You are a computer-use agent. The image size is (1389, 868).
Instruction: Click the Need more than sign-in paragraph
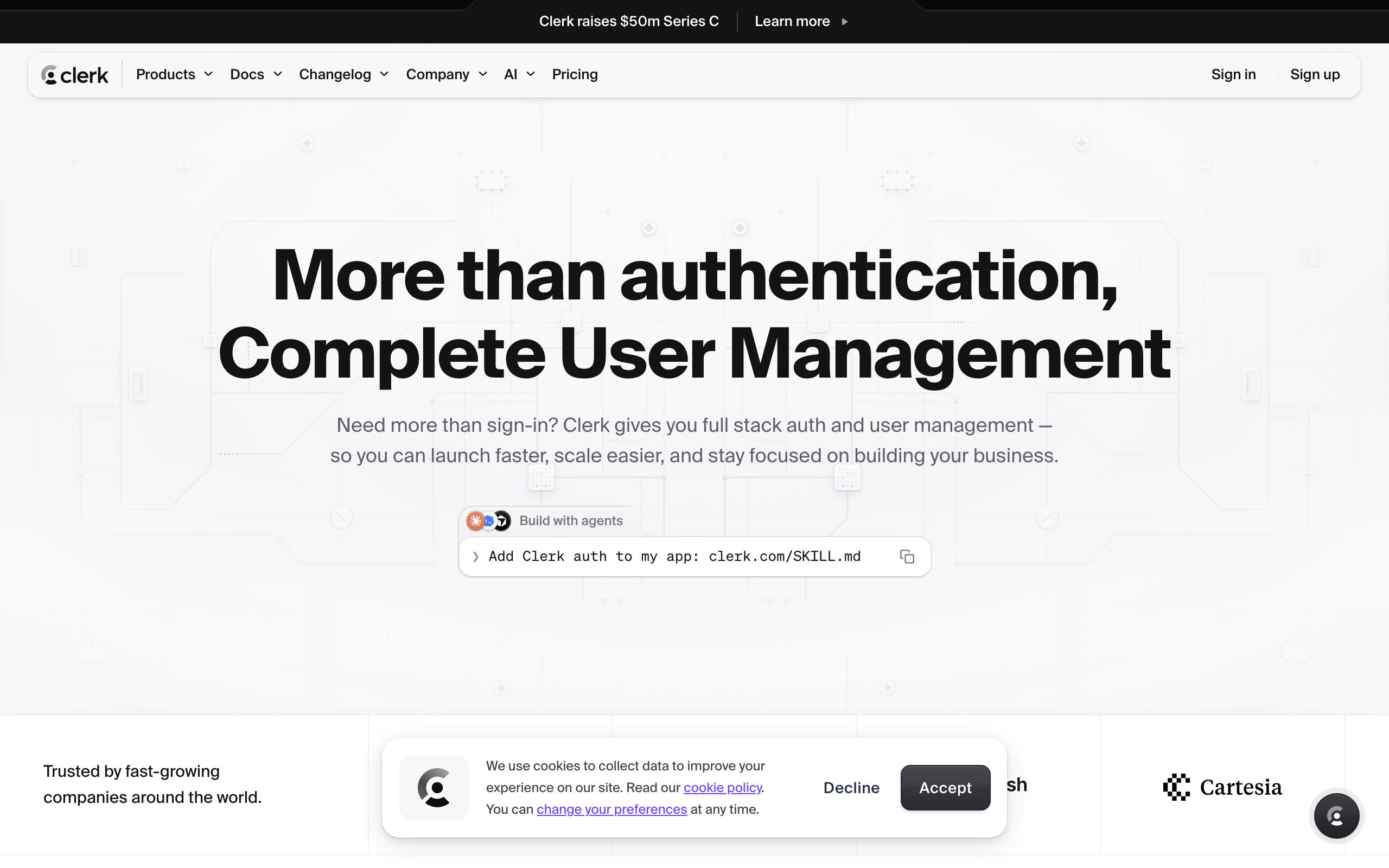click(694, 441)
